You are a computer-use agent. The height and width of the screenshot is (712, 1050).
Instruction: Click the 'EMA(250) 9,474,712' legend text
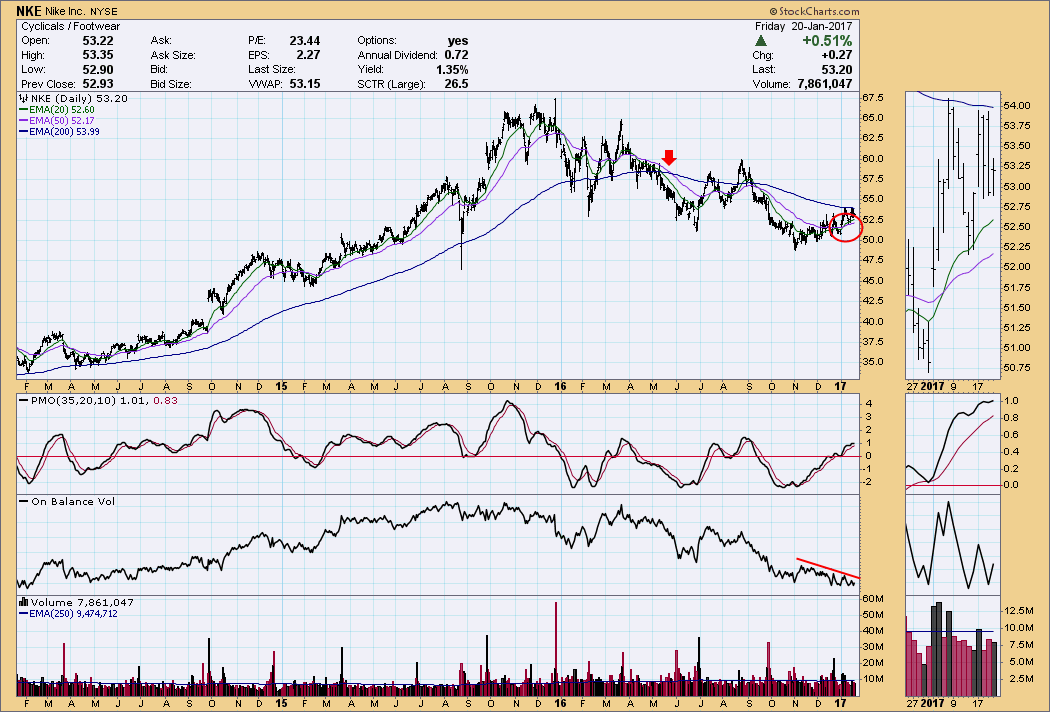[74, 614]
